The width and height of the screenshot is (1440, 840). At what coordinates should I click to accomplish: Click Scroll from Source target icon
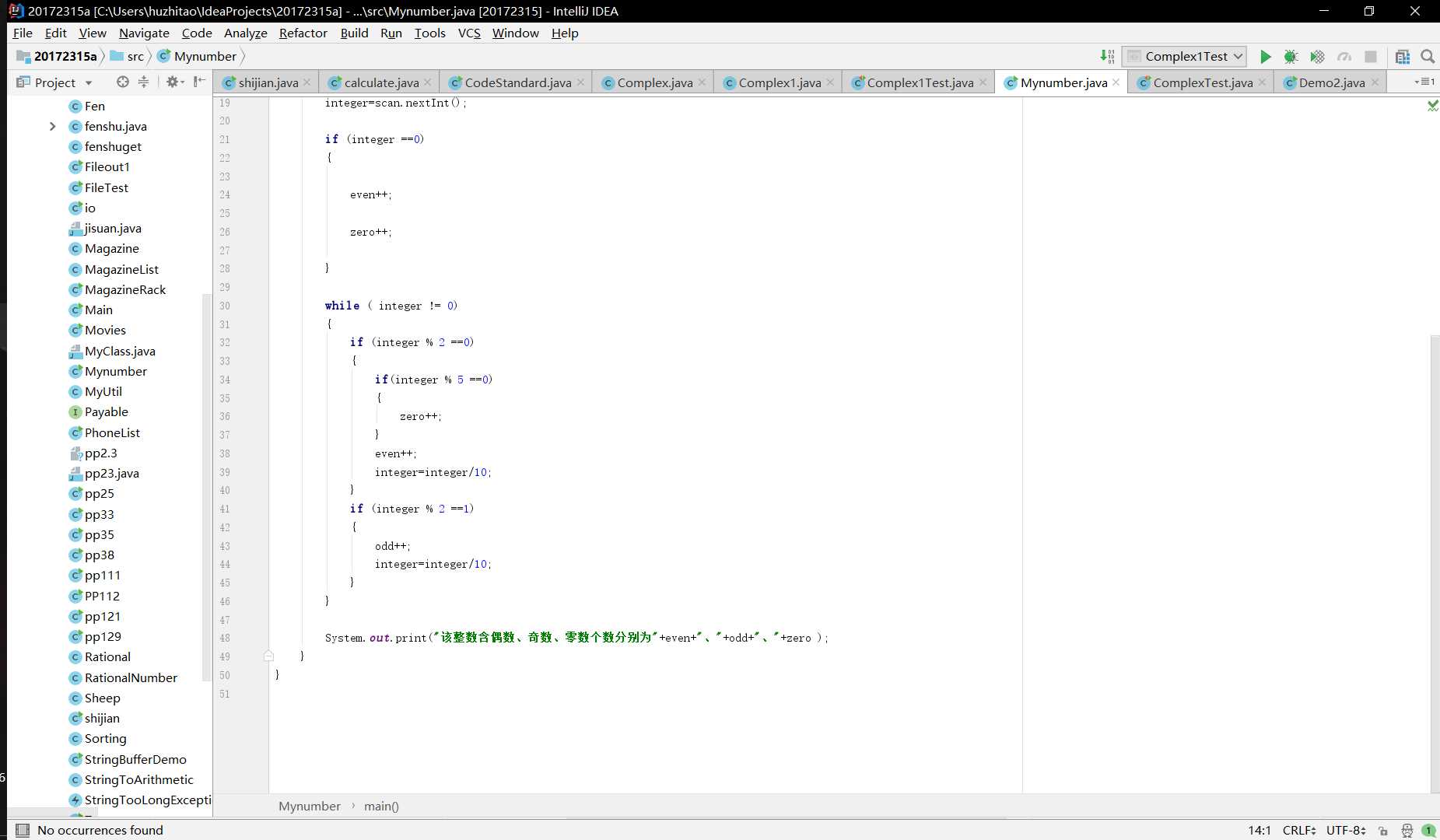pyautogui.click(x=122, y=82)
